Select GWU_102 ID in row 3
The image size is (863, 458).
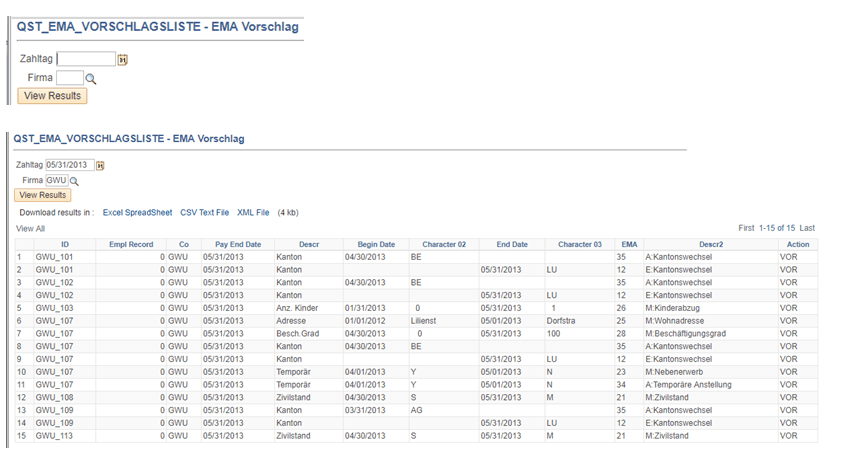(54, 282)
